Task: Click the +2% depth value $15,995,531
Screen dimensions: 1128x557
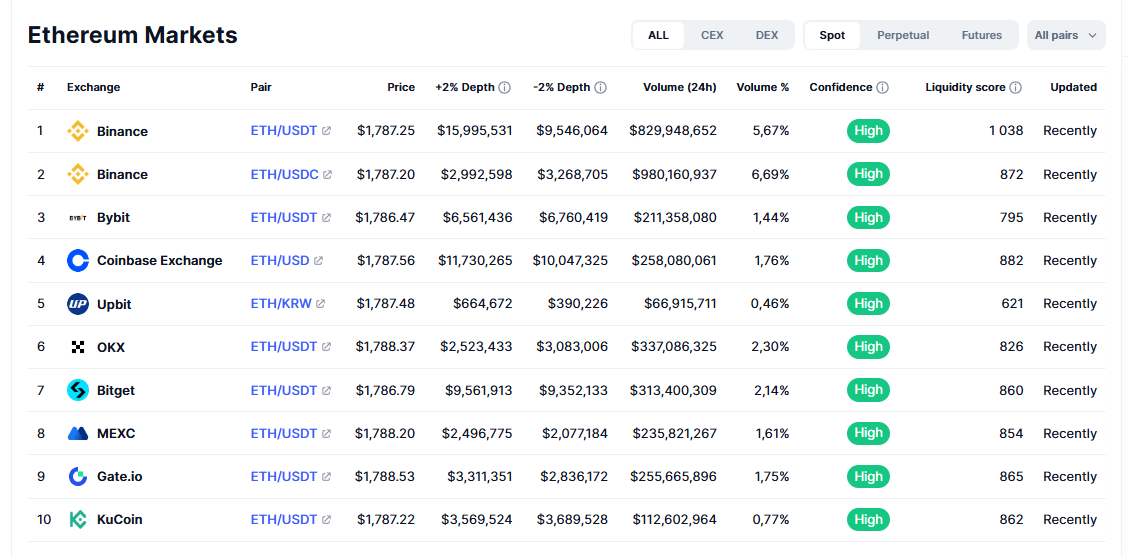Action: [x=475, y=131]
